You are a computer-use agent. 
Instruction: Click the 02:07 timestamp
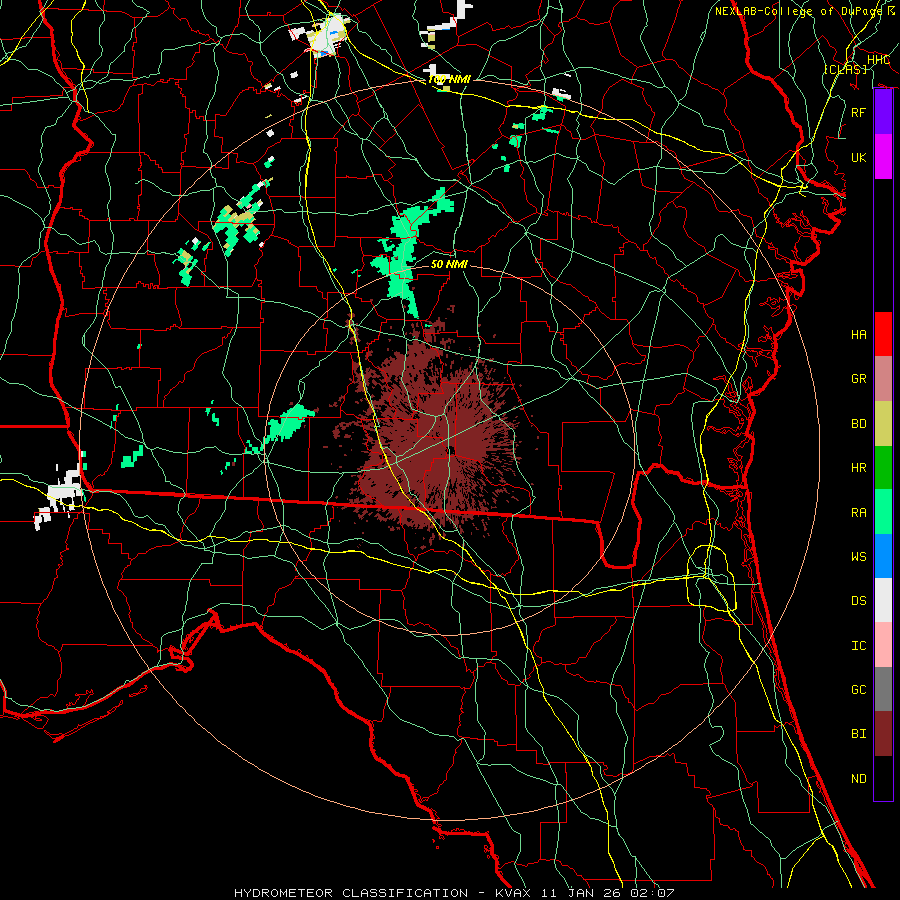click(652, 893)
